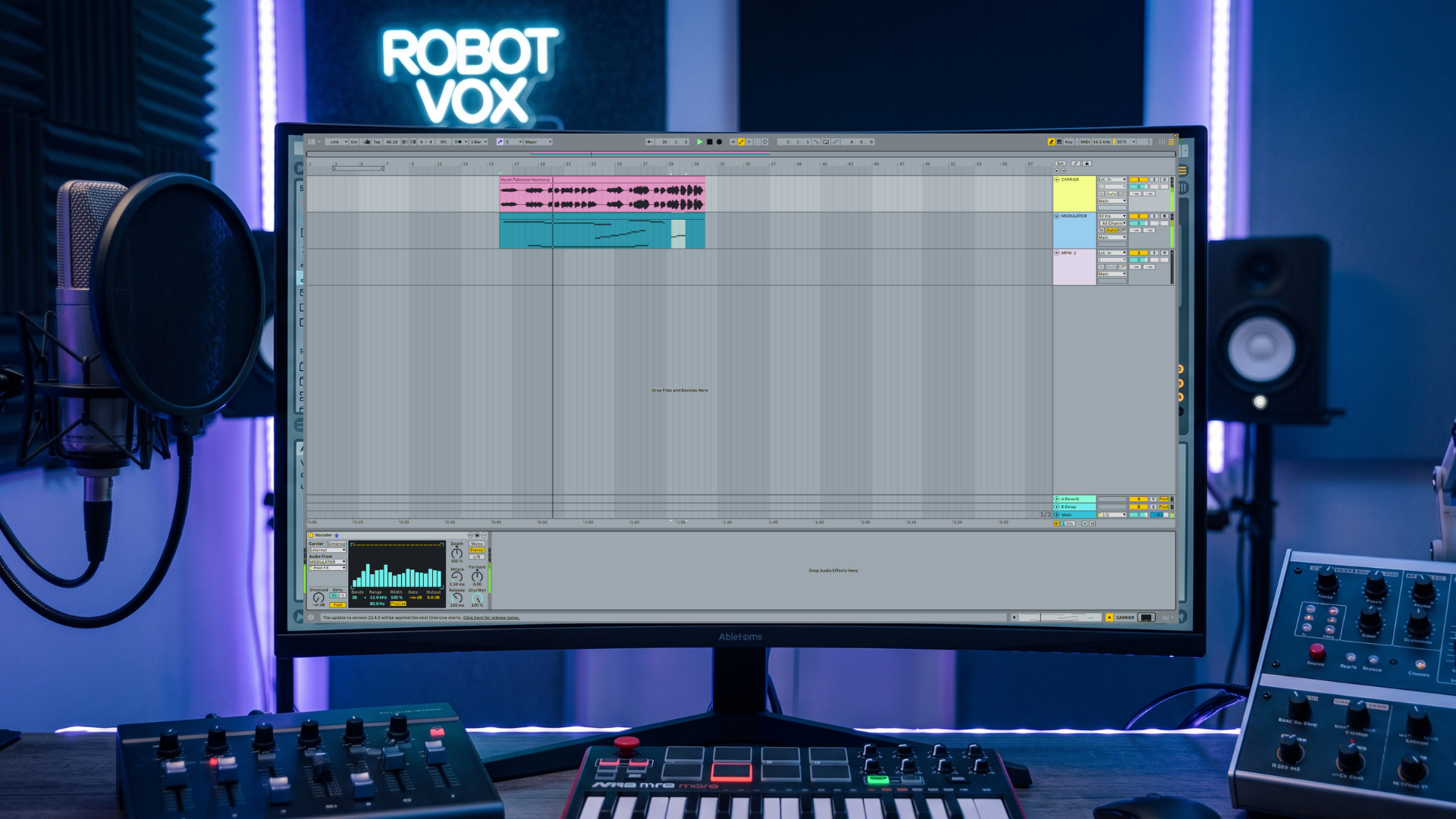Click the Previous Locator arrow under Set

[1057, 171]
